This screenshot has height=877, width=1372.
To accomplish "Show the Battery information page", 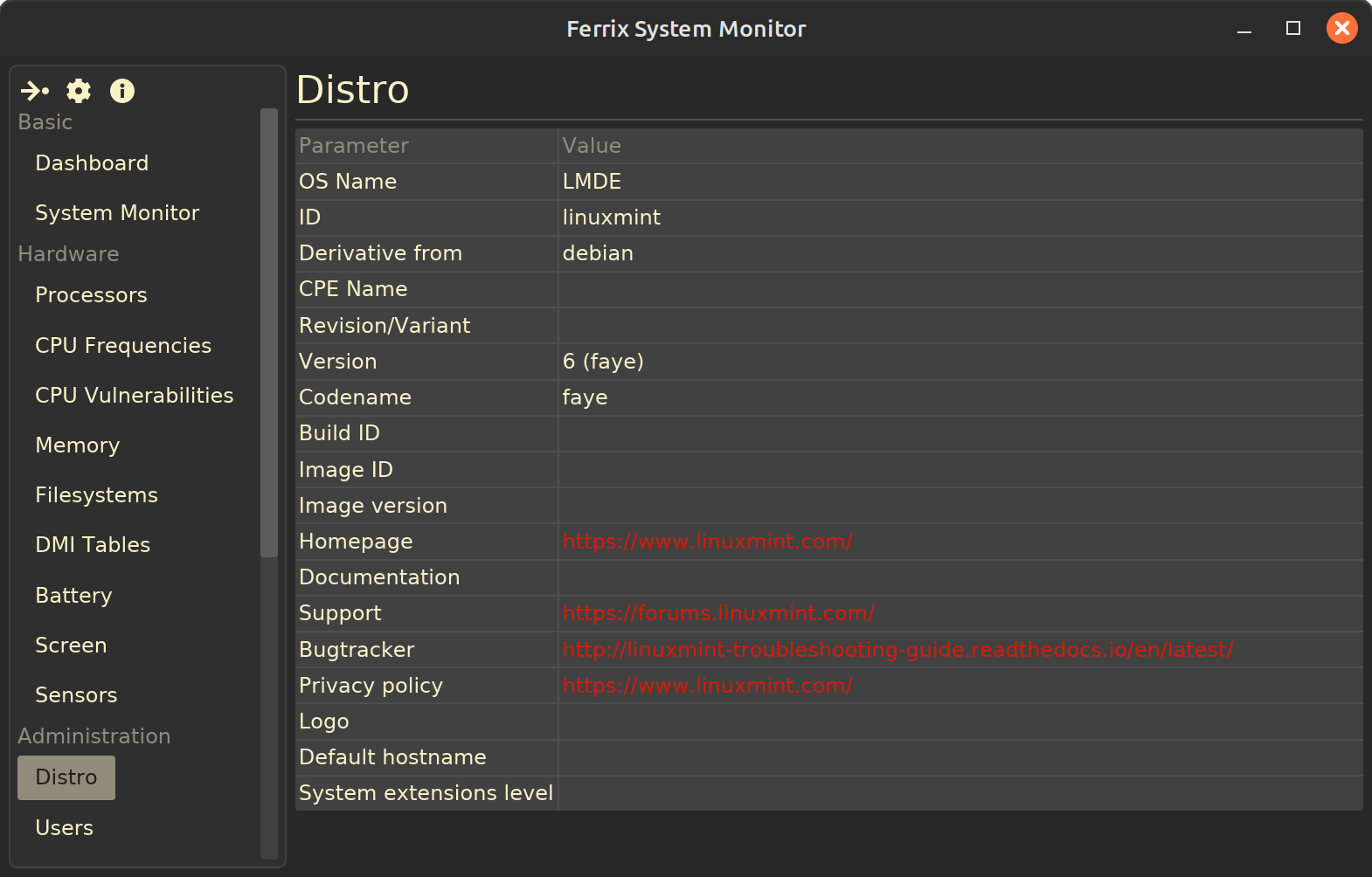I will tap(73, 596).
